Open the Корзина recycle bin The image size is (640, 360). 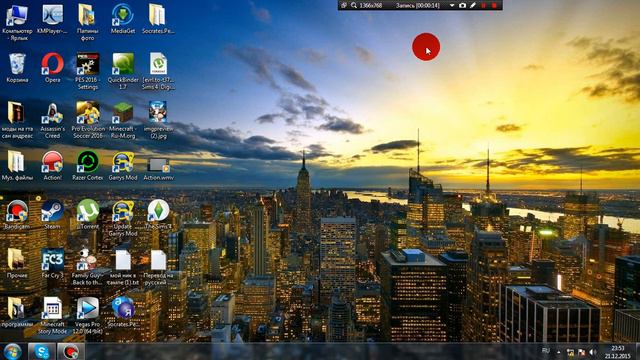point(17,64)
